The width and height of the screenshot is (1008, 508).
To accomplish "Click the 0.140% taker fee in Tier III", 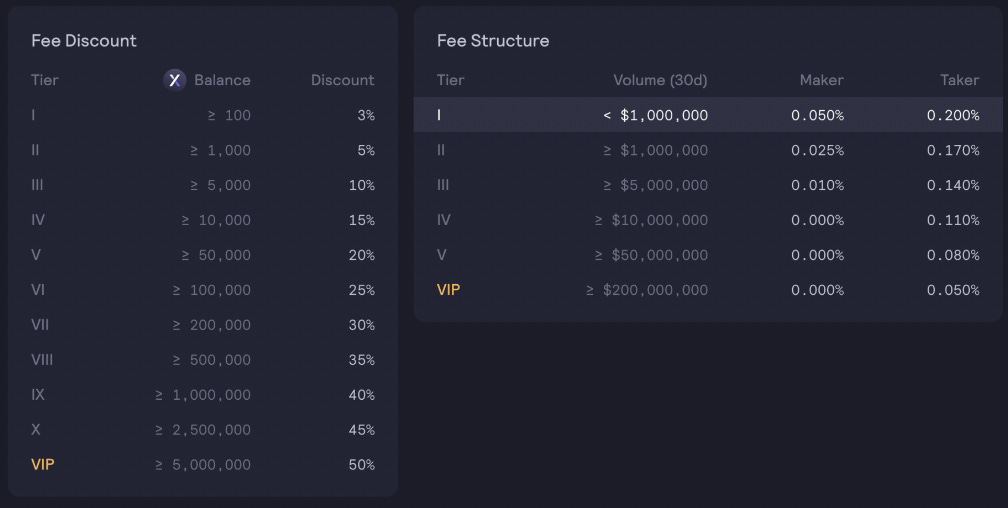I will click(953, 185).
